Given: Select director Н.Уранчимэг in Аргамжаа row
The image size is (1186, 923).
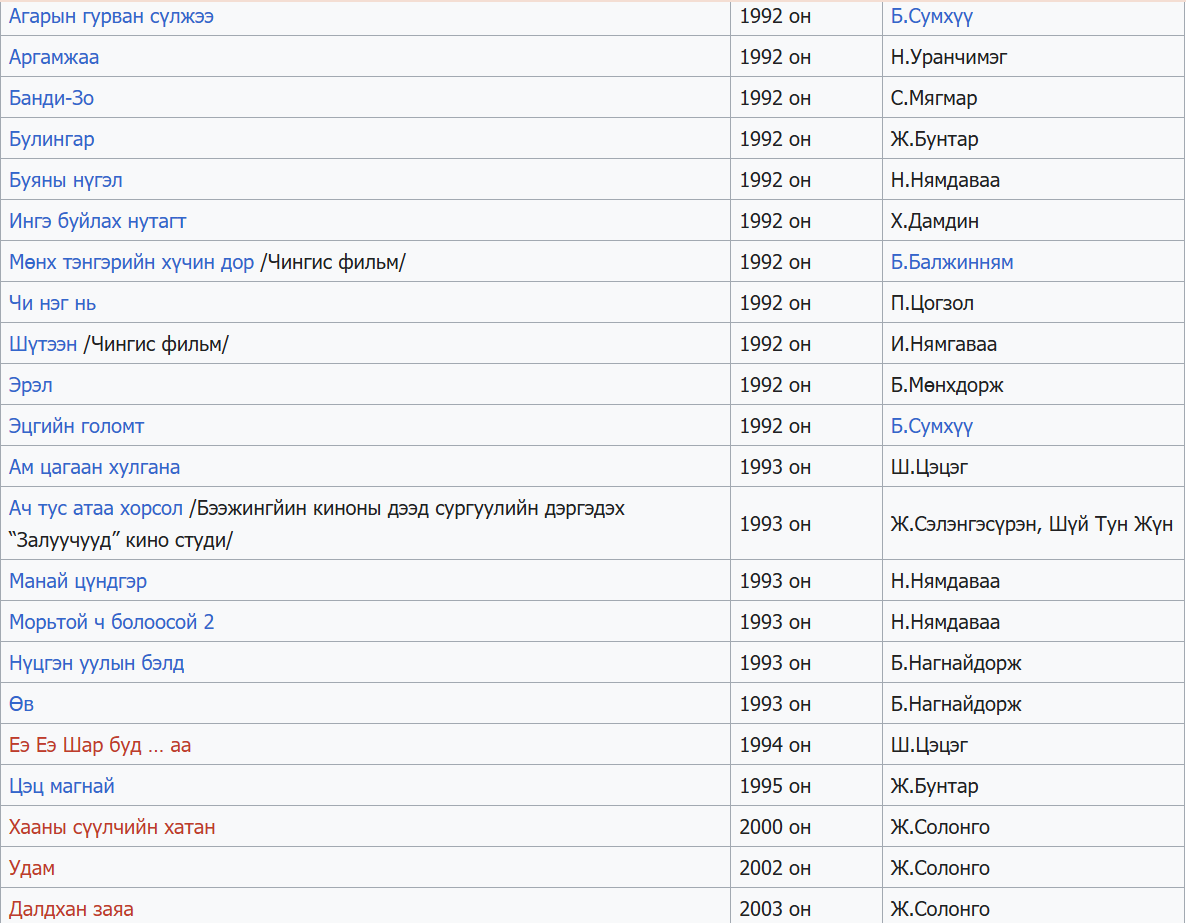Looking at the screenshot, I should tap(949, 57).
